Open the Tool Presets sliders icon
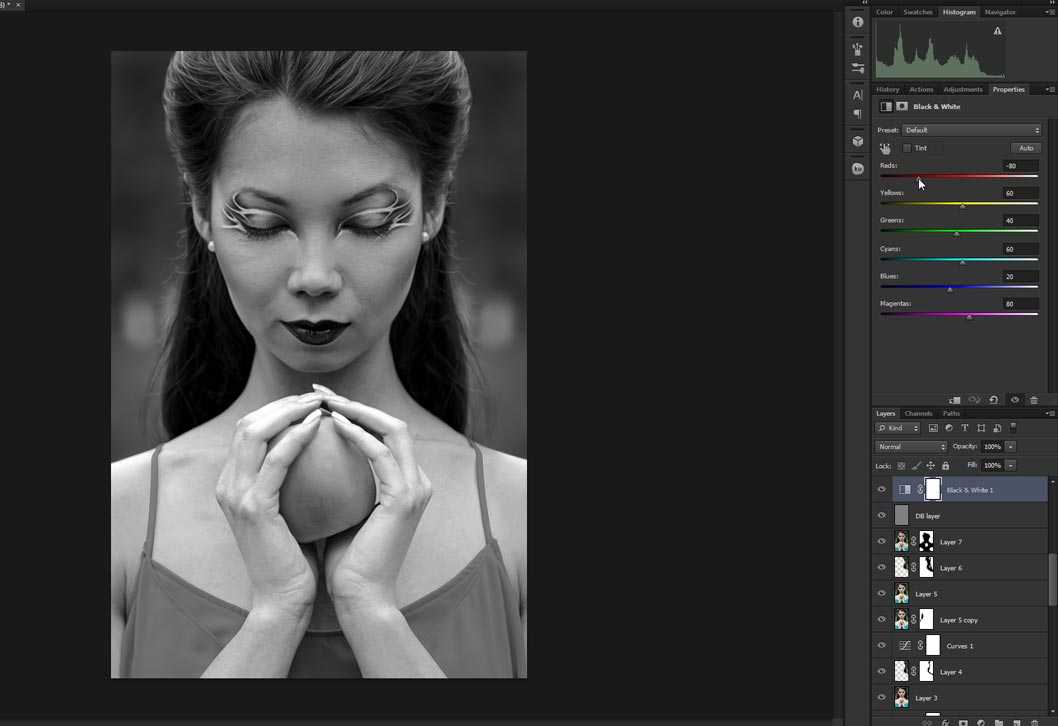Screen dimensions: 1058x726 (x=858, y=68)
